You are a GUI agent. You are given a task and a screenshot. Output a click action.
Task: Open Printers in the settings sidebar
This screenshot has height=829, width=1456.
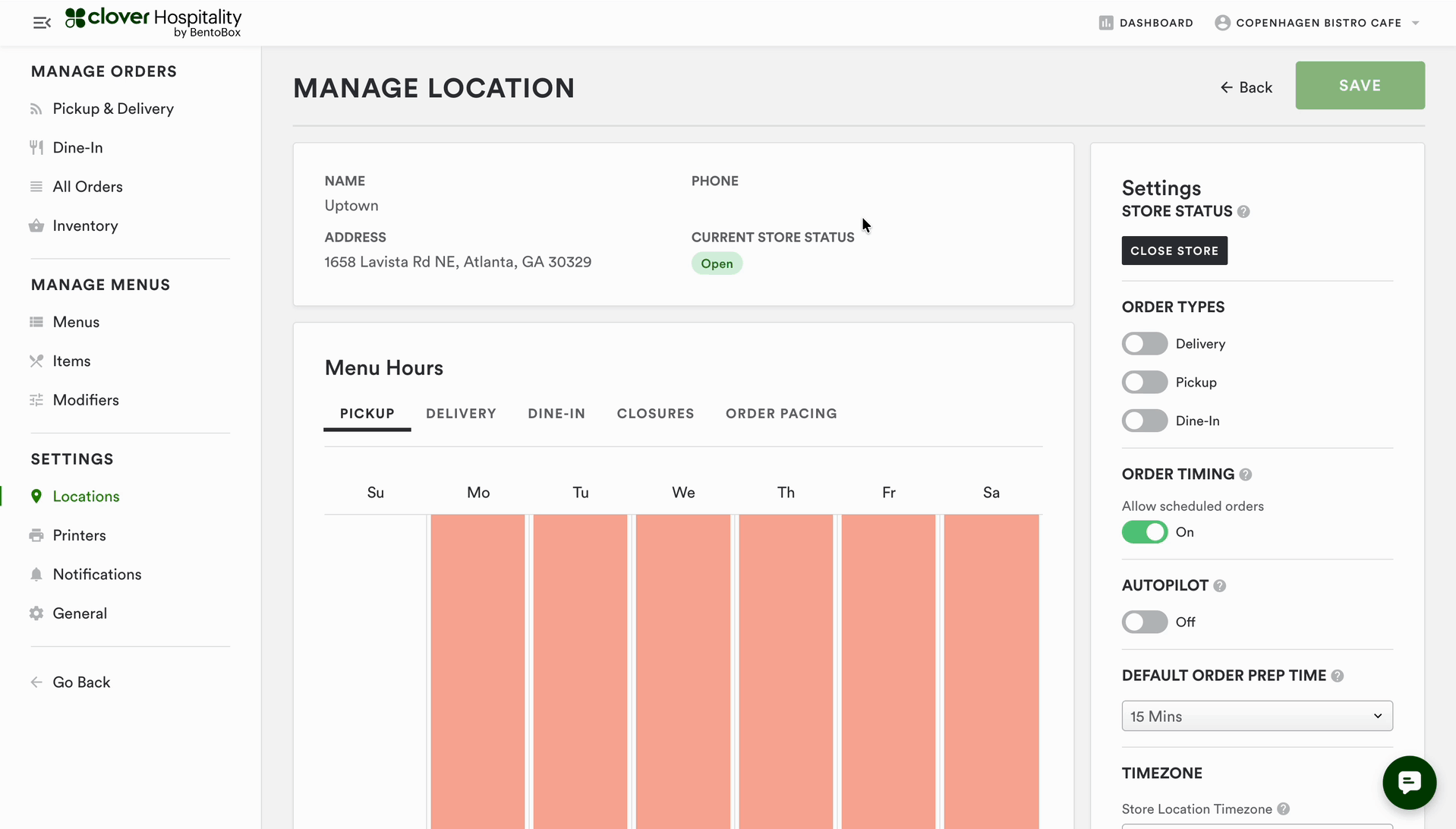point(79,535)
